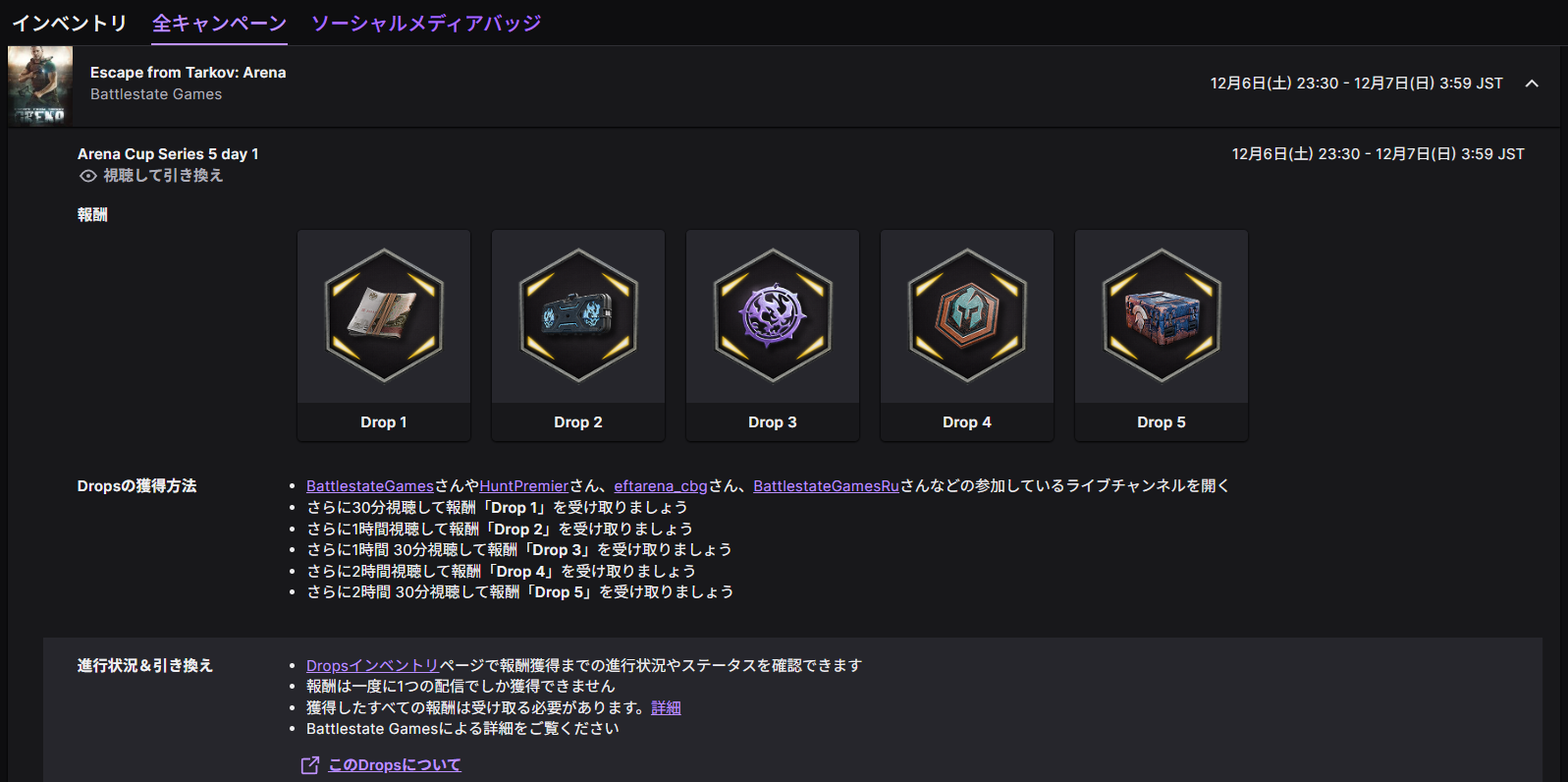This screenshot has height=782, width=1568.
Task: Click the Drop 3 purple emblem reward icon
Action: pos(773,315)
